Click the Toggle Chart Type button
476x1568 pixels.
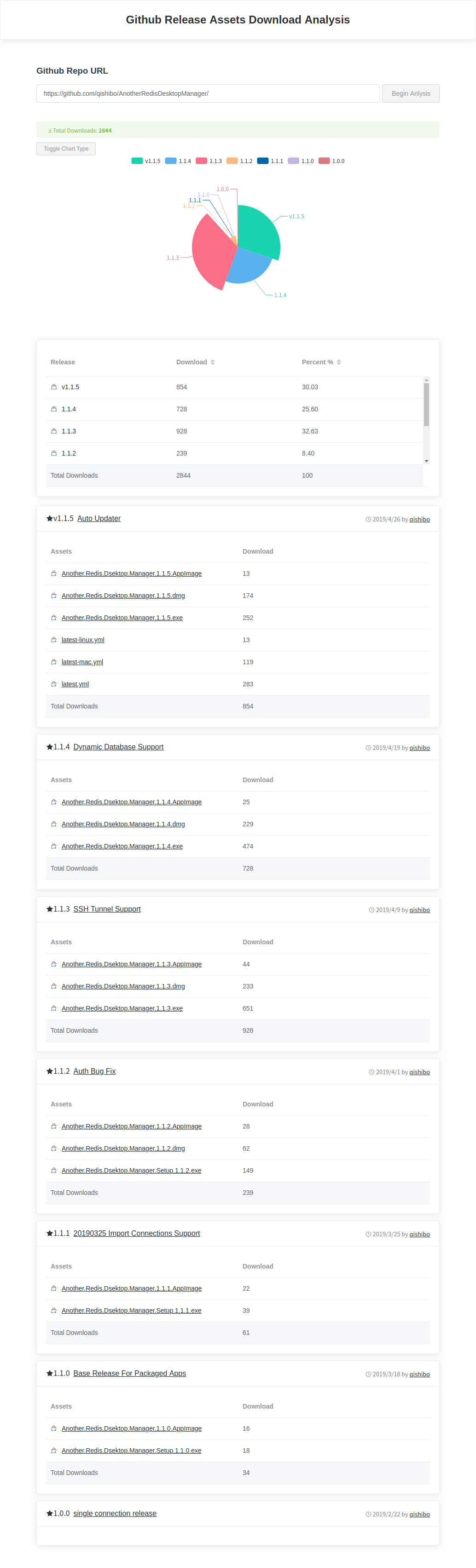point(66,148)
